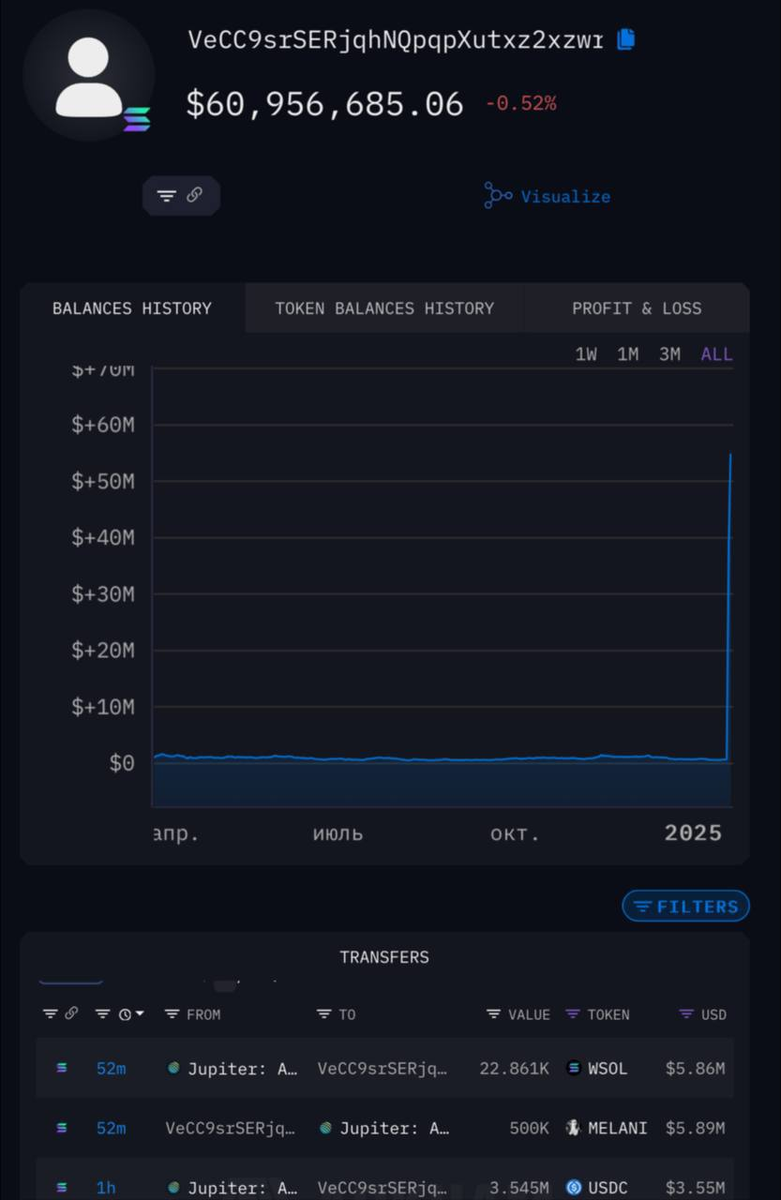Copy the wallet address with copy icon
This screenshot has width=781, height=1200.
click(x=626, y=40)
